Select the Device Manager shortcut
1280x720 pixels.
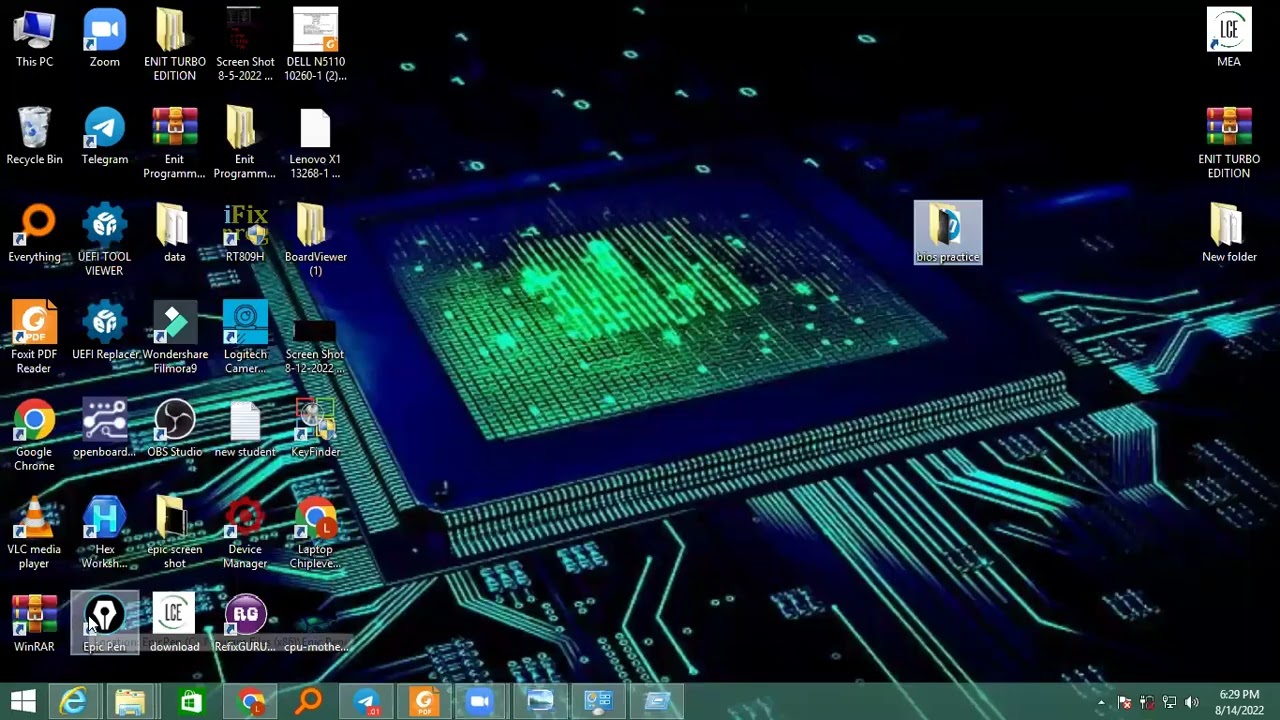(x=245, y=533)
